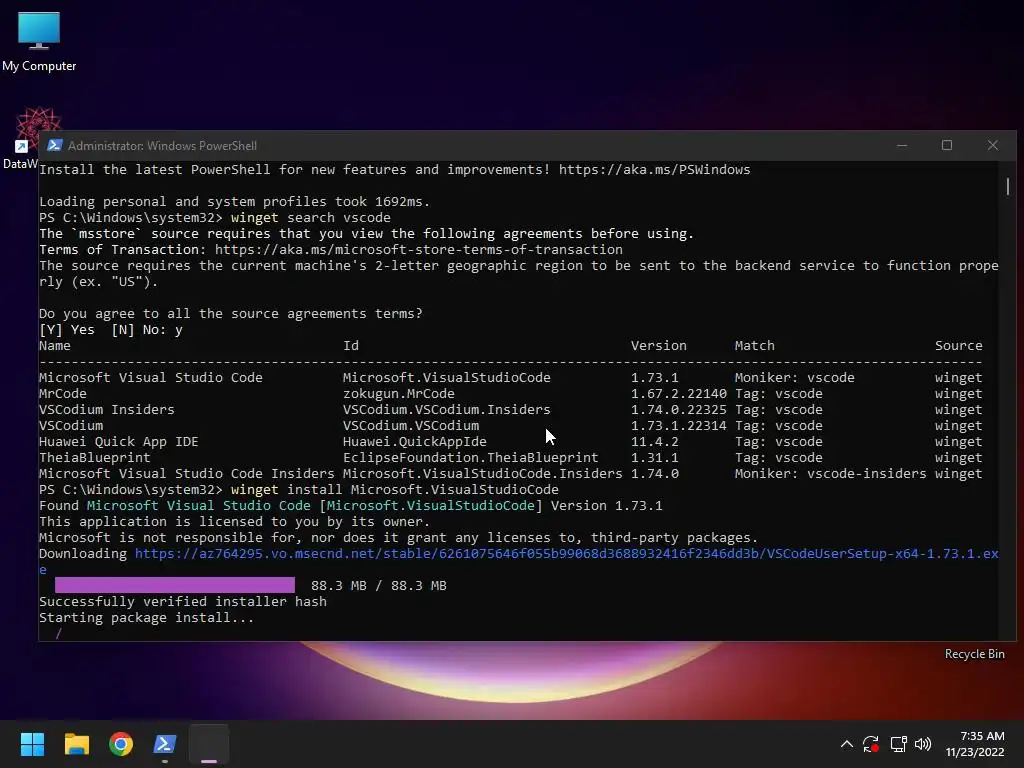Switch to the PowerShell taskbar icon
Viewport: 1024px width, 768px height.
165,744
